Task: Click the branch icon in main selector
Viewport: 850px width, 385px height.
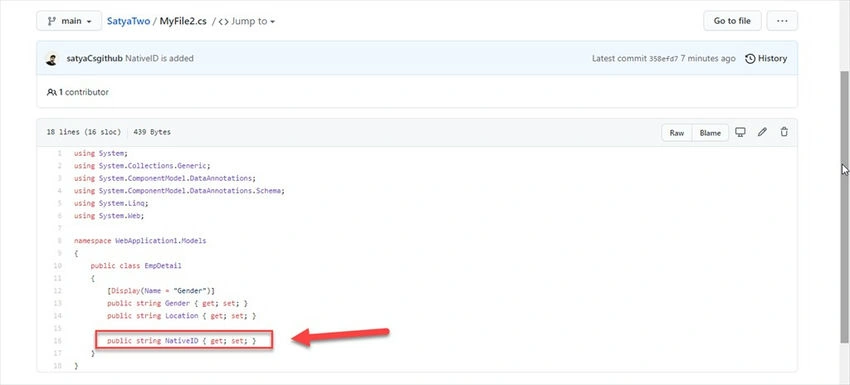Action: coord(51,21)
